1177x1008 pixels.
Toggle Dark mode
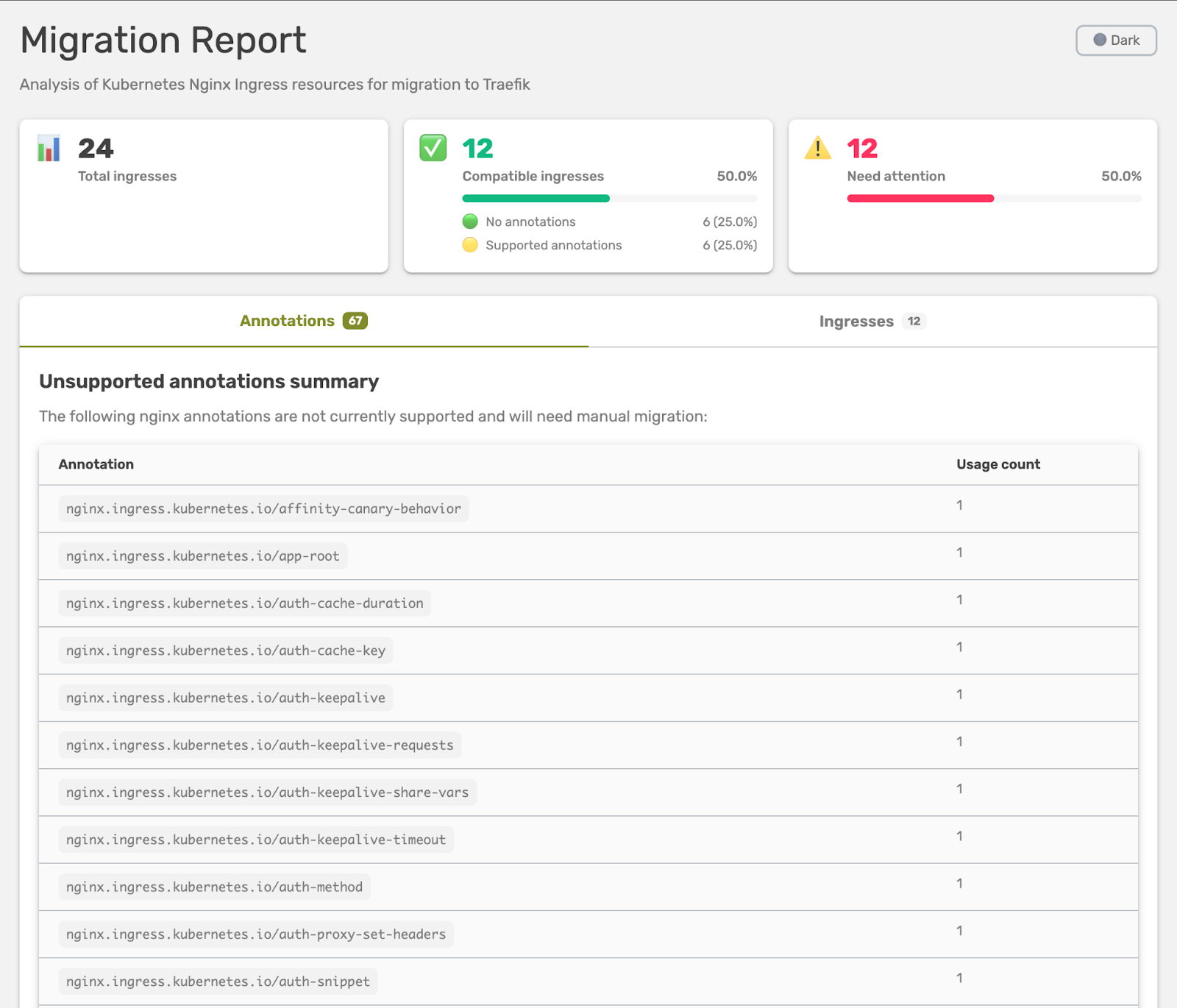pyautogui.click(x=1116, y=40)
